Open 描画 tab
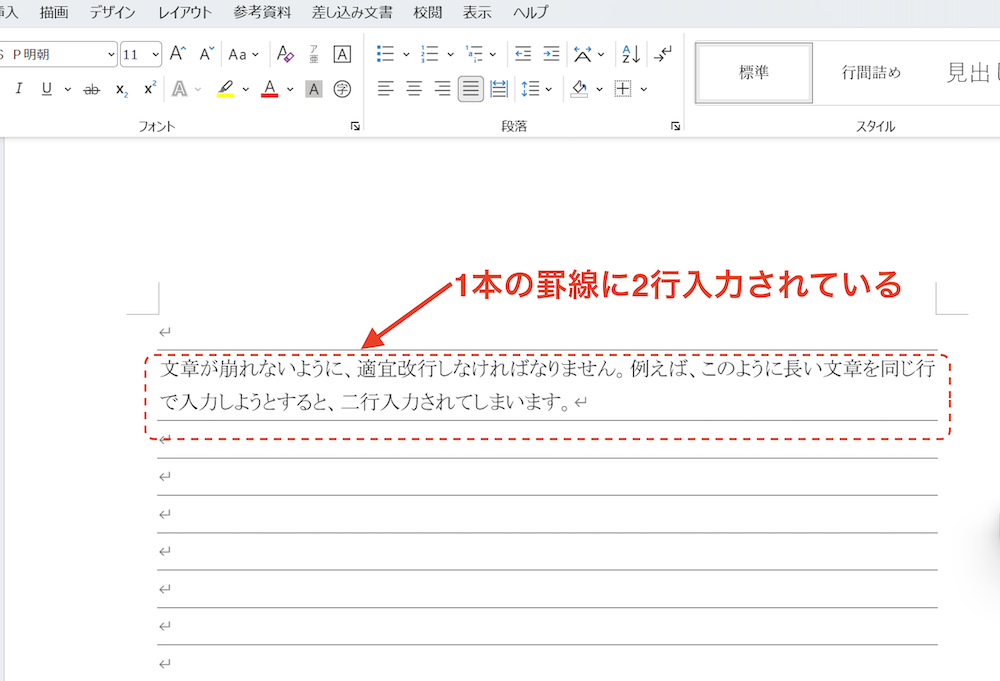1000x681 pixels. coord(54,12)
